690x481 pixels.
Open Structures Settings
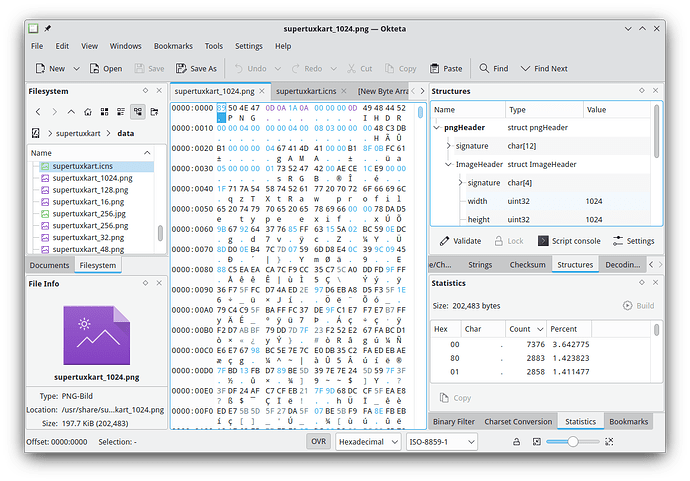pyautogui.click(x=633, y=241)
